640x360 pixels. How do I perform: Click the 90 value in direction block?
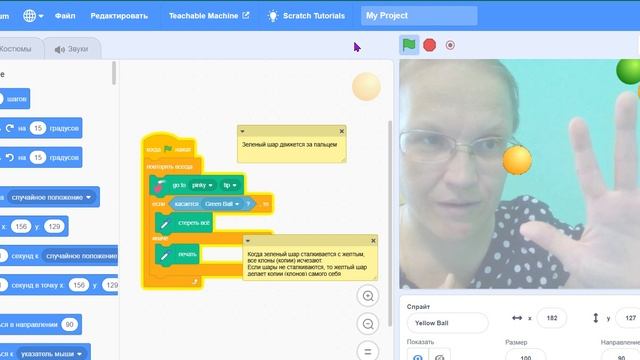[x=69, y=324]
